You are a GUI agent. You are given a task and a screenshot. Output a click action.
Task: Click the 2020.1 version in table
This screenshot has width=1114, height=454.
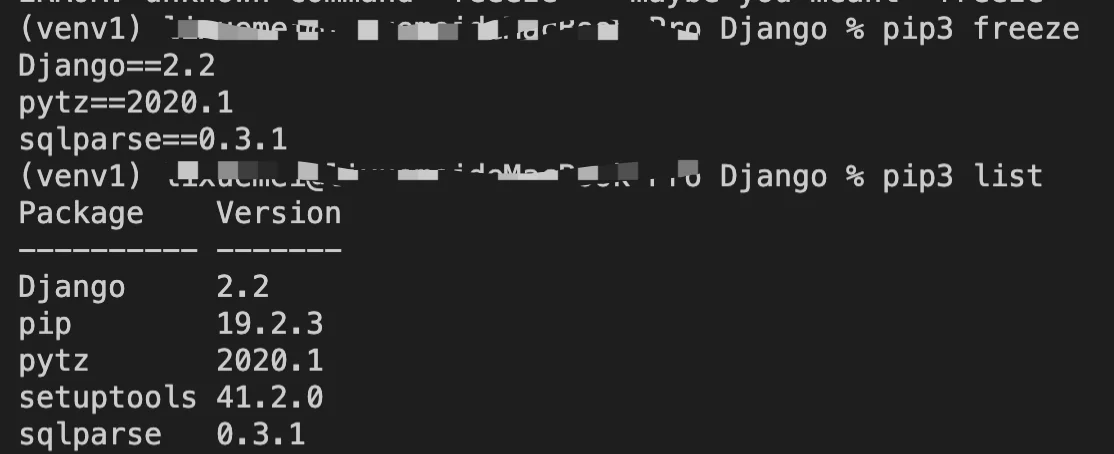270,361
